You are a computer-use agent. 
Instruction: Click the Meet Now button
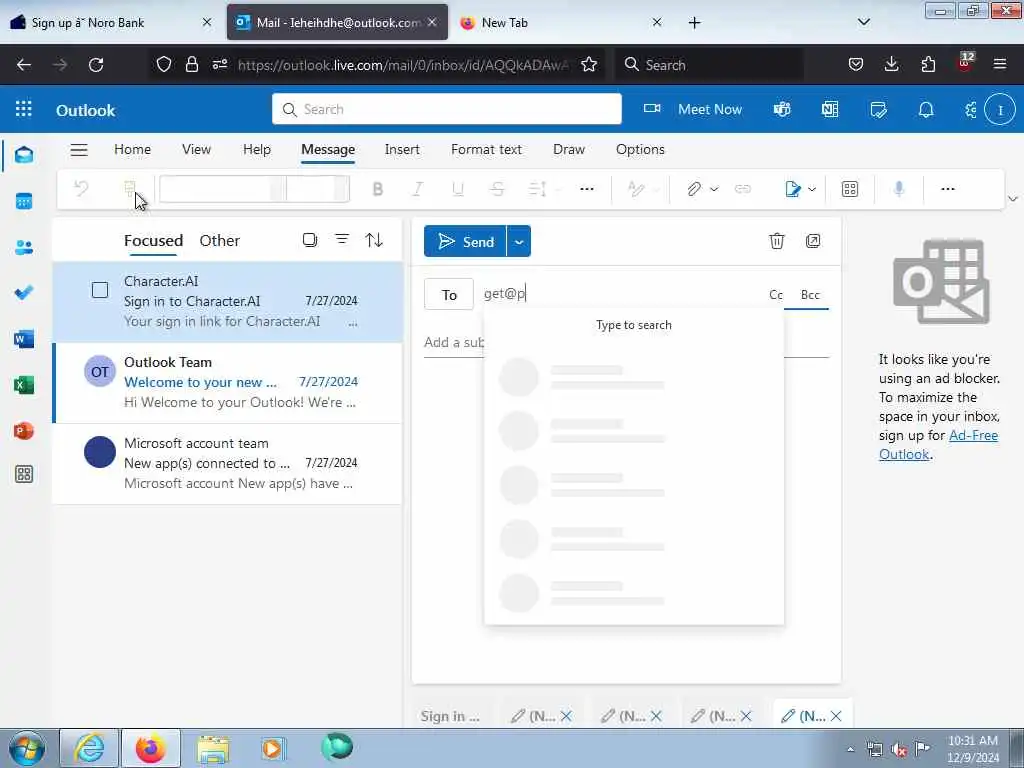[693, 109]
